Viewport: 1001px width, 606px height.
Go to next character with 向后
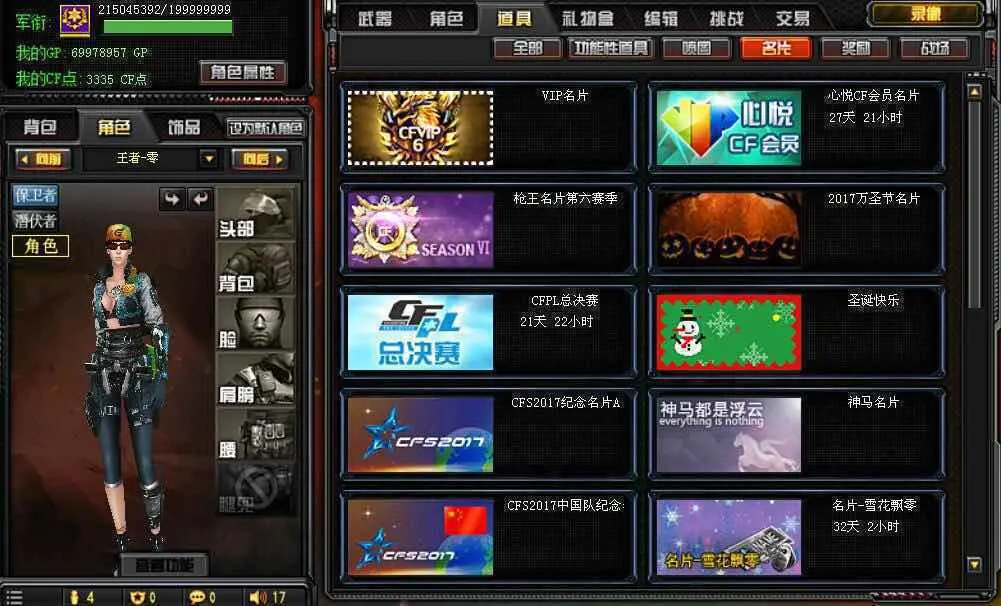pos(260,159)
